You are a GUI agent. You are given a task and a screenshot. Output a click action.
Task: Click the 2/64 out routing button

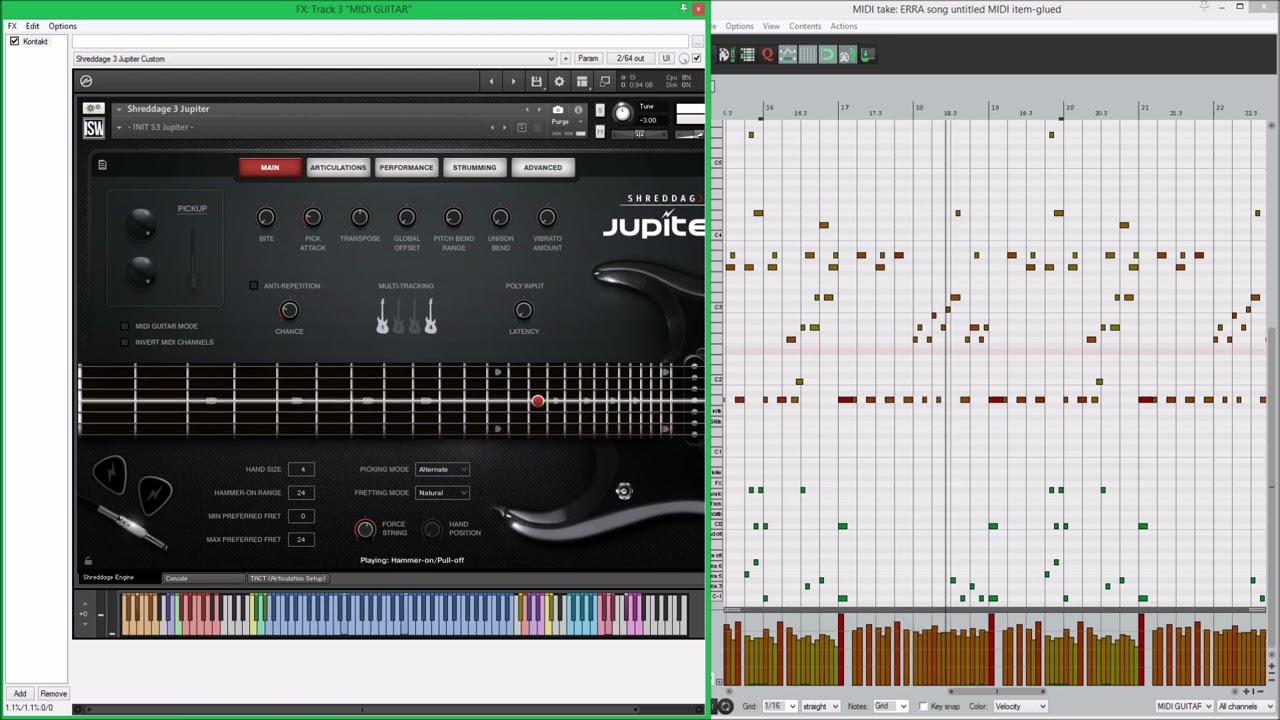pos(631,58)
